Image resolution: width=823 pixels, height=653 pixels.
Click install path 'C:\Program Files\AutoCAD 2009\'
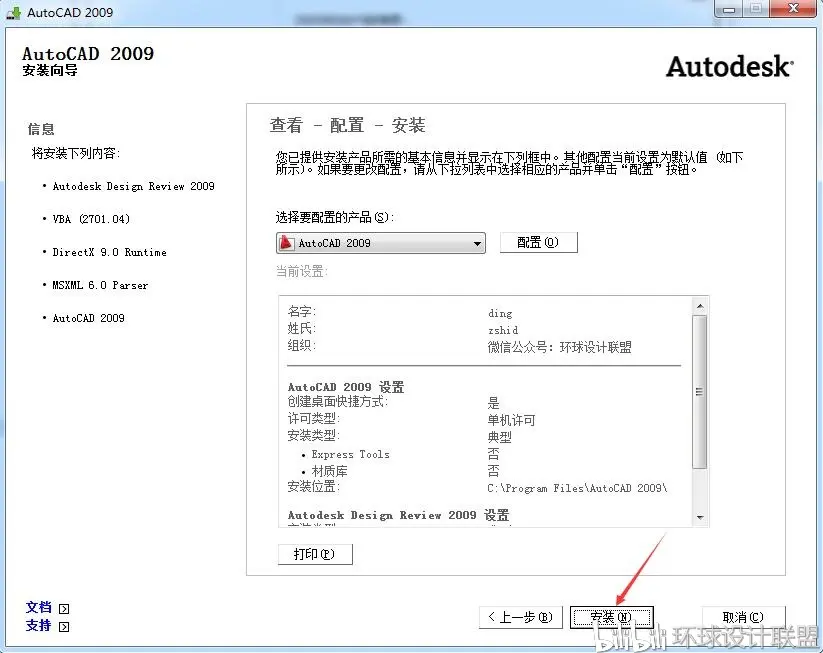577,488
